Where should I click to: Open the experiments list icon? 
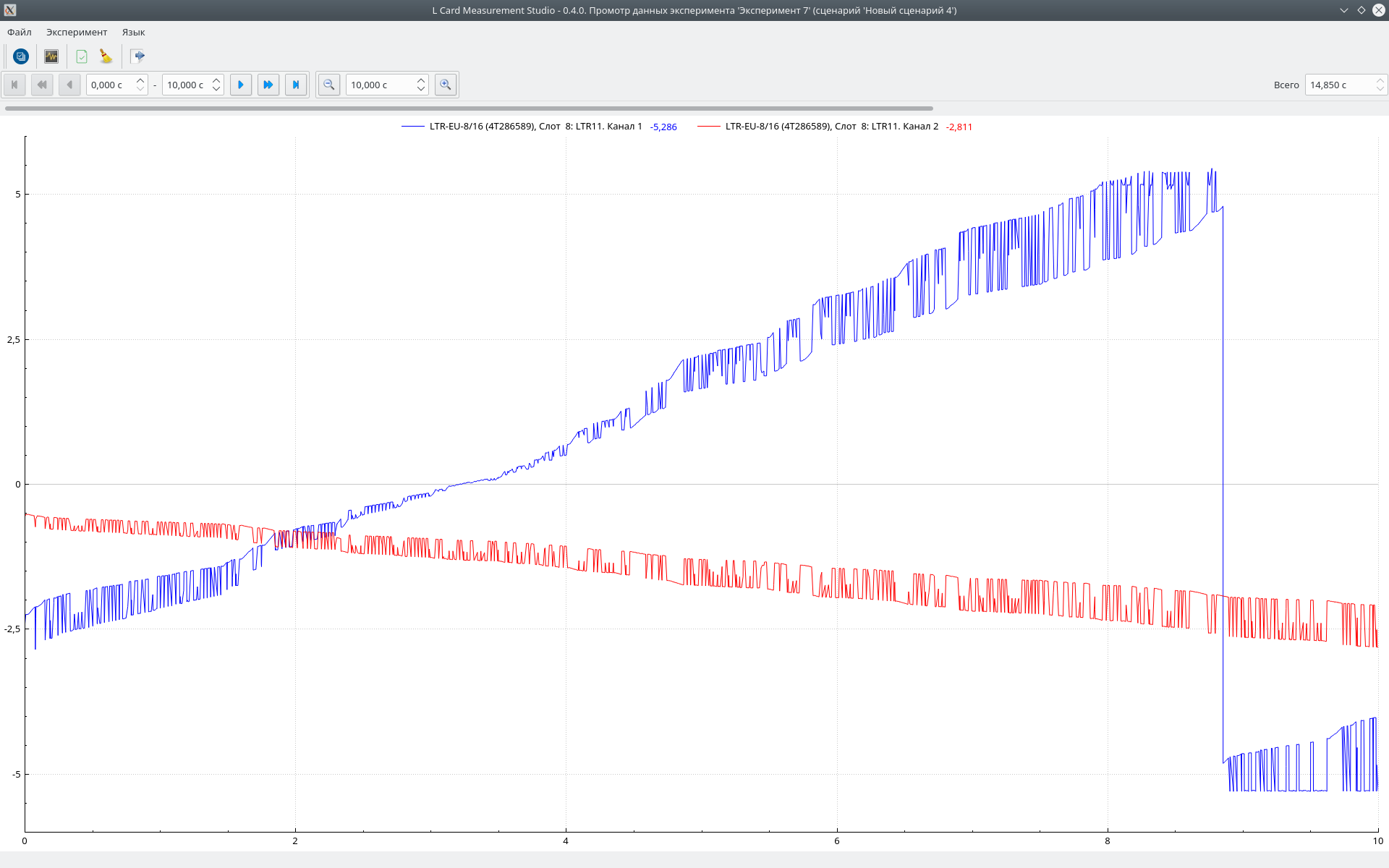[x=21, y=56]
